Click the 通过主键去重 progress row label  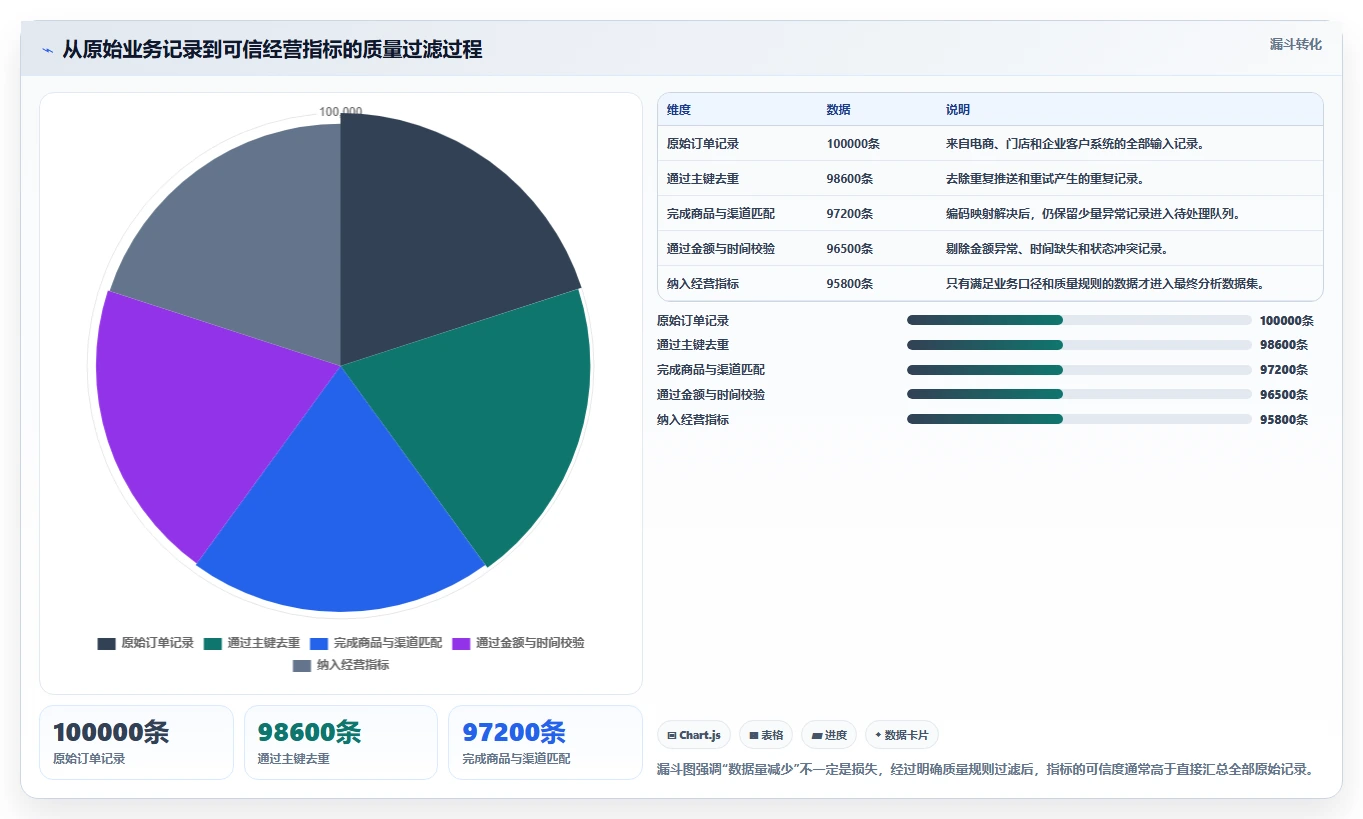pos(693,345)
